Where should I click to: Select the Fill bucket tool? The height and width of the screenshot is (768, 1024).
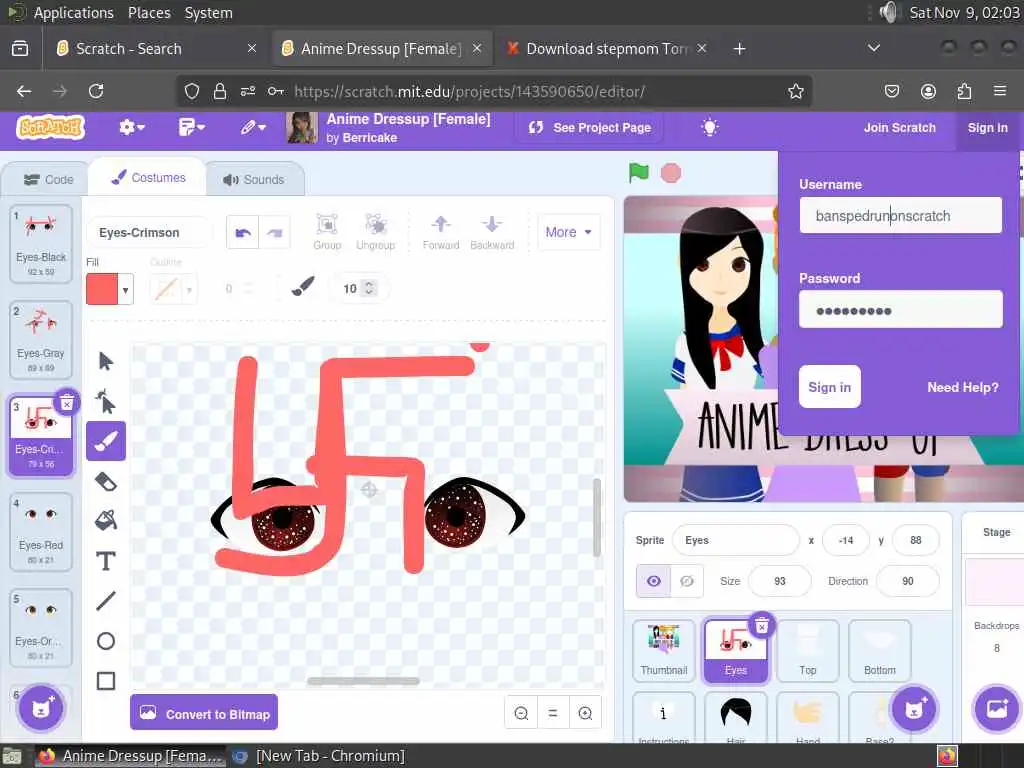coord(106,520)
